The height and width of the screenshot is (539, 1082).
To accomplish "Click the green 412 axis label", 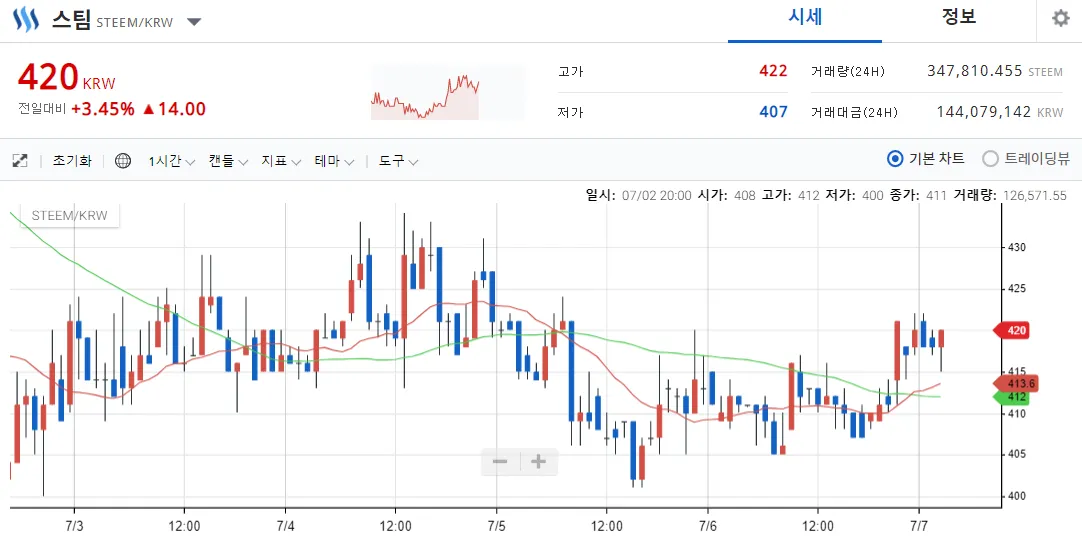I will [1011, 398].
